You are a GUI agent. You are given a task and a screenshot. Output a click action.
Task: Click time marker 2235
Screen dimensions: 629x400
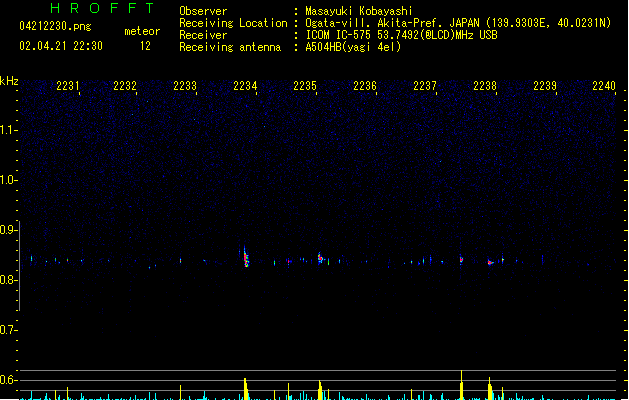click(305, 86)
